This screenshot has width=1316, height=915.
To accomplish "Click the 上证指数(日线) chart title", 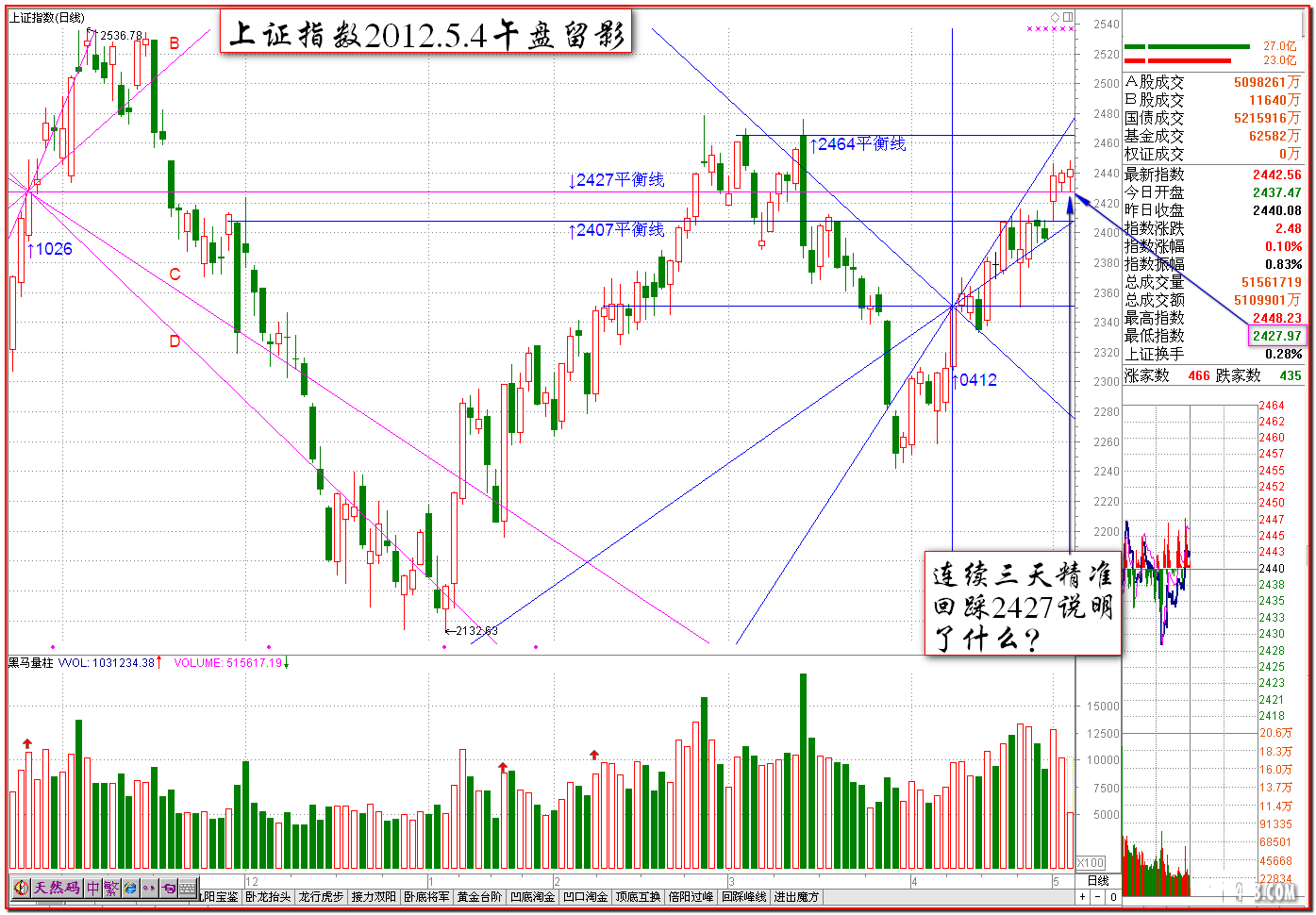I will tap(47, 18).
